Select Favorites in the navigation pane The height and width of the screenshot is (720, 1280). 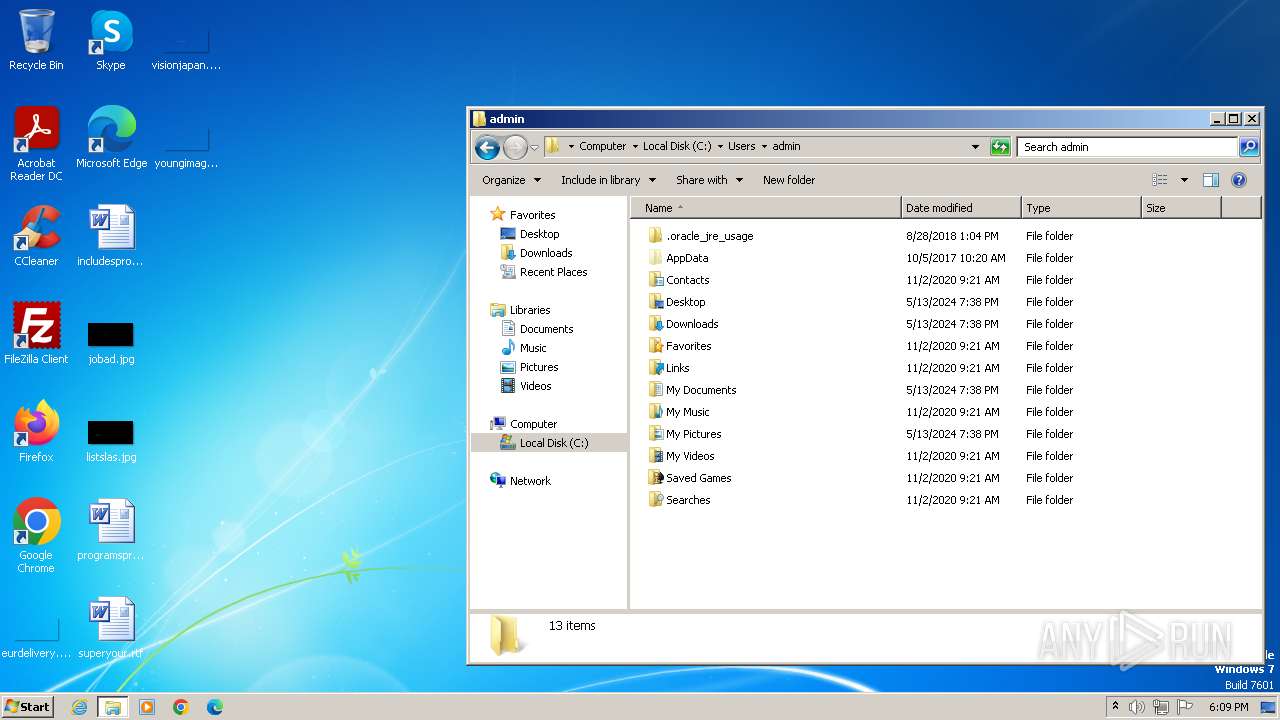(532, 215)
